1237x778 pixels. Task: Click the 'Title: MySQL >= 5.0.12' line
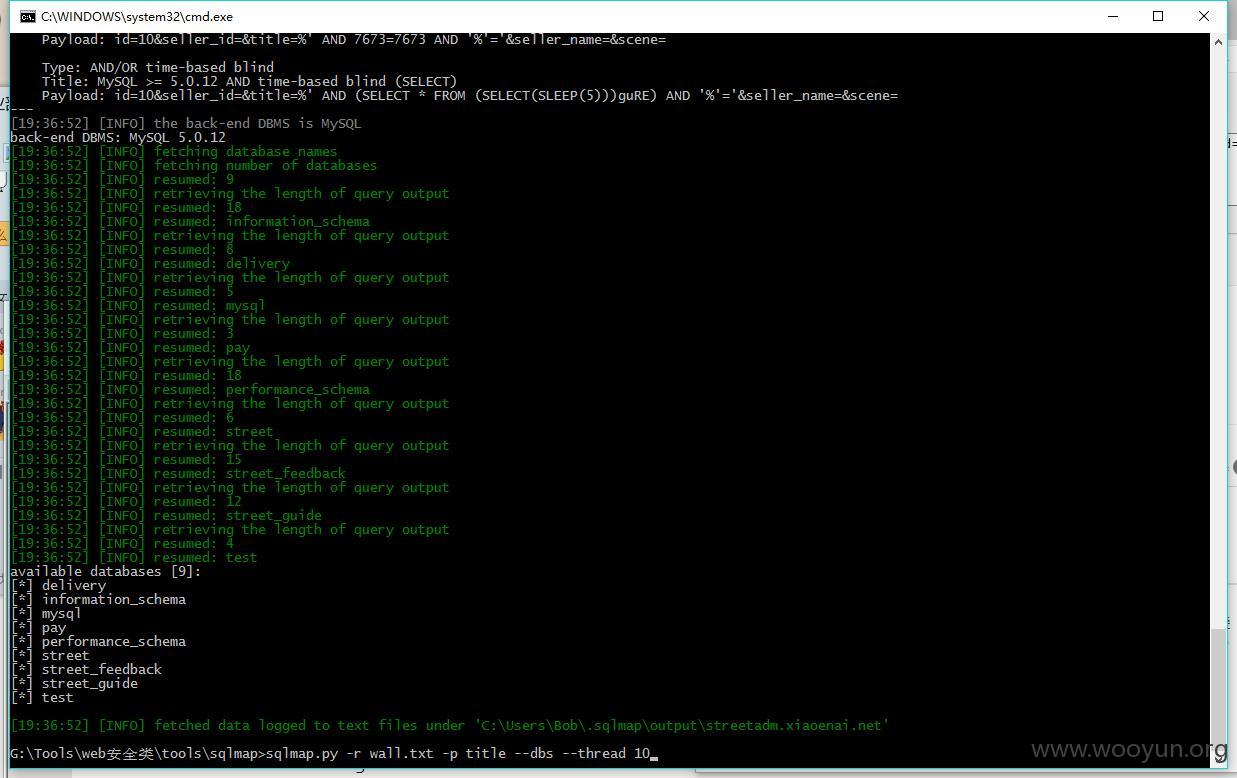click(250, 81)
